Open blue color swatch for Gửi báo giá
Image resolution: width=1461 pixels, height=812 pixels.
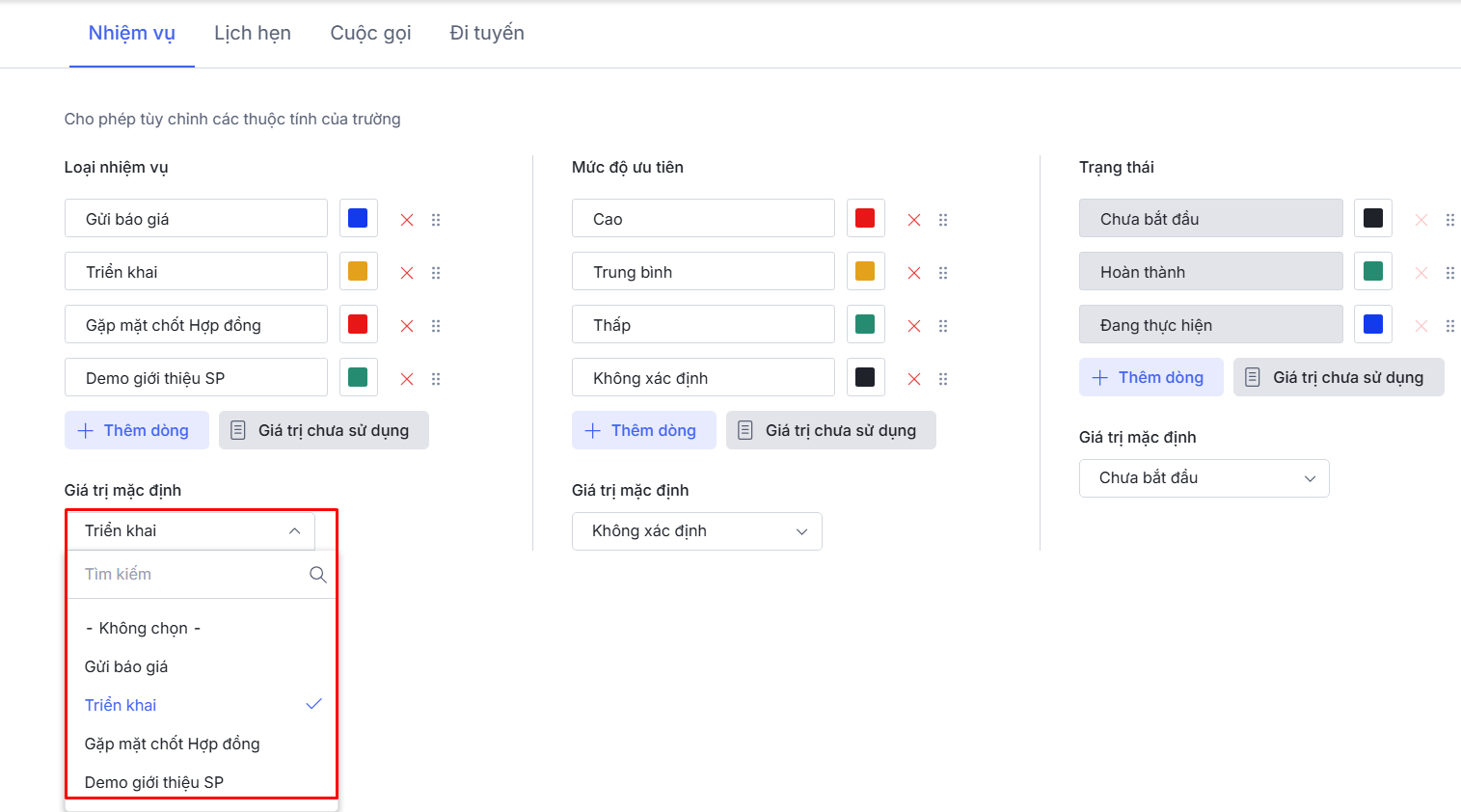[358, 218]
